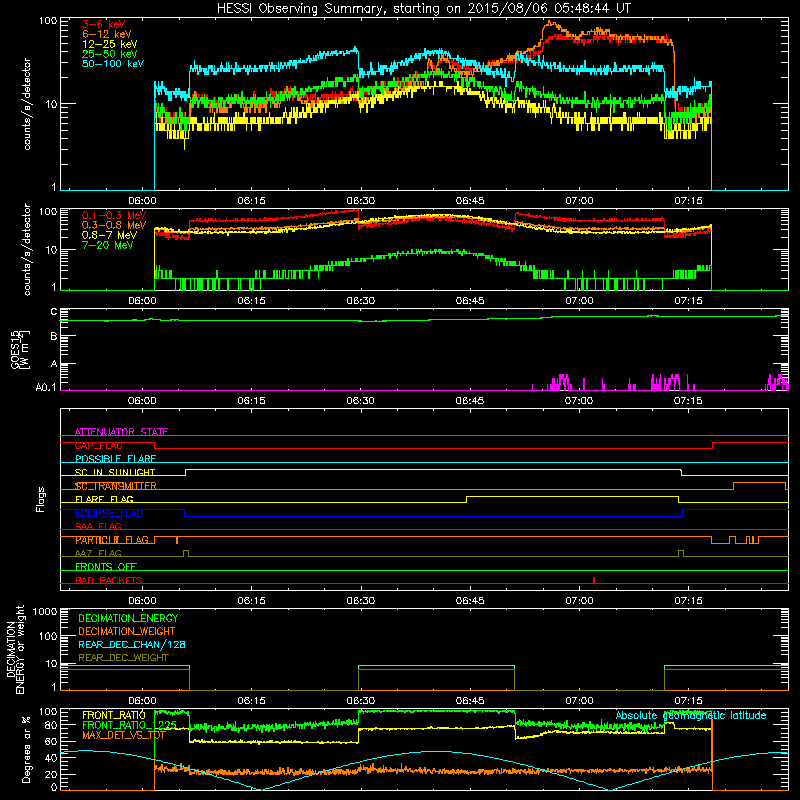Viewport: 800px width, 800px height.
Task: Click the 7-20 MeV legend entry
Action: (x=108, y=245)
